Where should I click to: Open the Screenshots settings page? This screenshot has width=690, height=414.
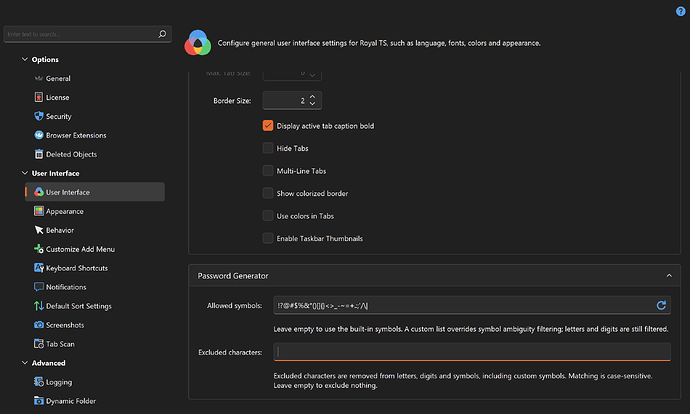pyautogui.click(x=65, y=325)
